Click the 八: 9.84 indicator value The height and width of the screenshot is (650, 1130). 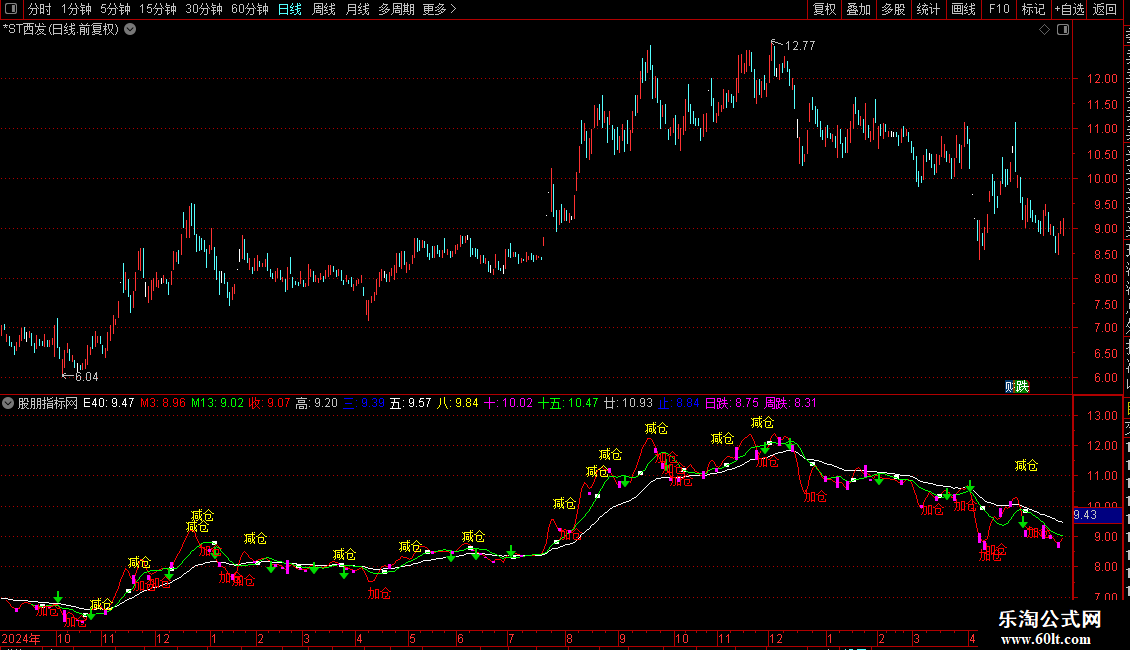pos(458,403)
